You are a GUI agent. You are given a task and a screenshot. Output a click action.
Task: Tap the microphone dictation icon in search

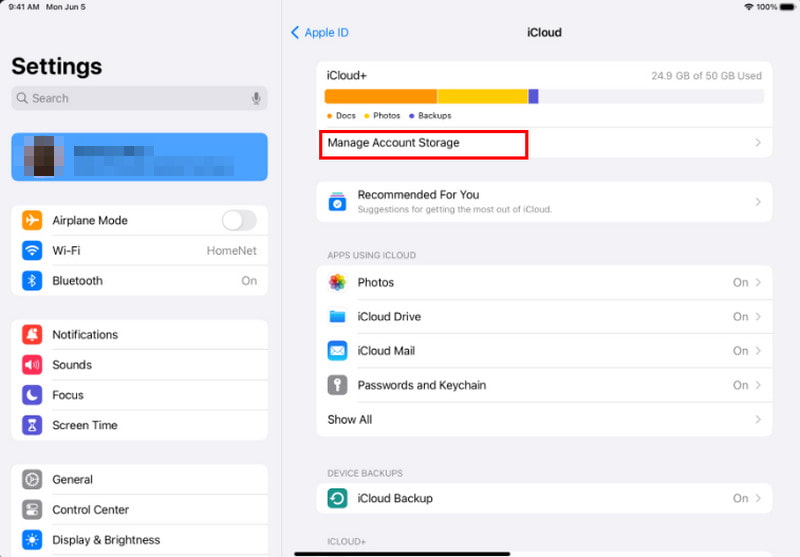point(256,98)
